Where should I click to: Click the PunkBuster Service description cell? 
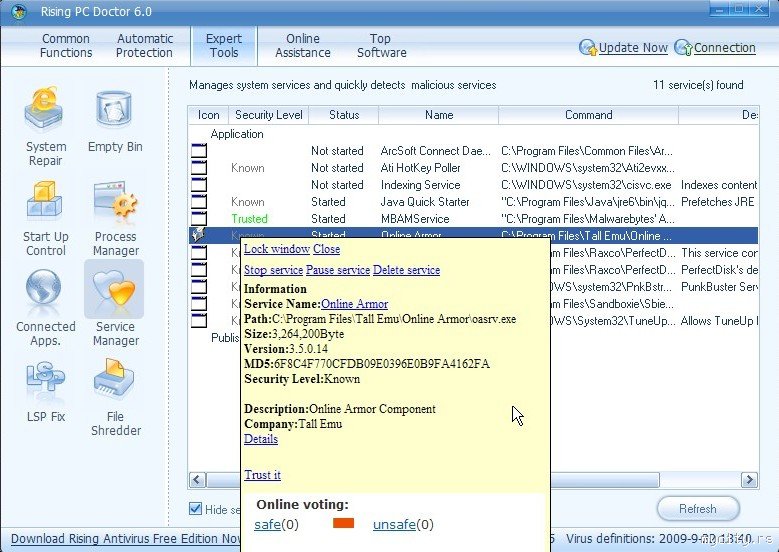pos(719,287)
